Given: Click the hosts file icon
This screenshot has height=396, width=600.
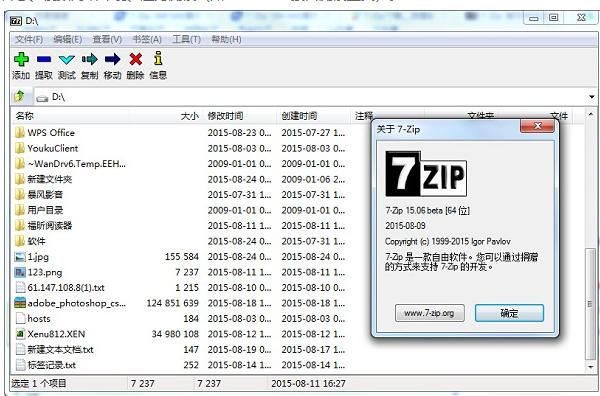Looking at the screenshot, I should tap(20, 318).
